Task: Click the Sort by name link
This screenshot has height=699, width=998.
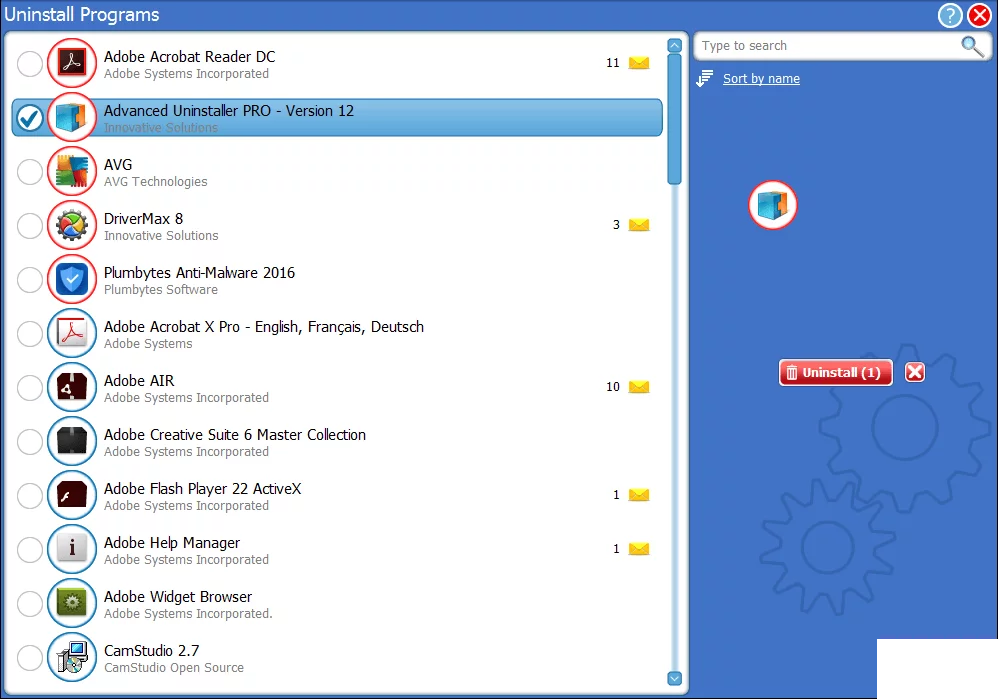Action: (x=761, y=78)
